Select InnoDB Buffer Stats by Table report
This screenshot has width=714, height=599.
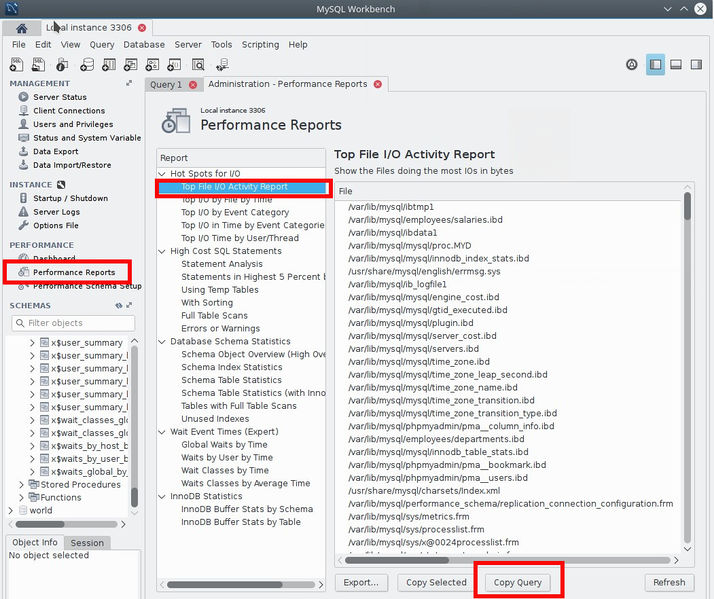click(x=241, y=522)
